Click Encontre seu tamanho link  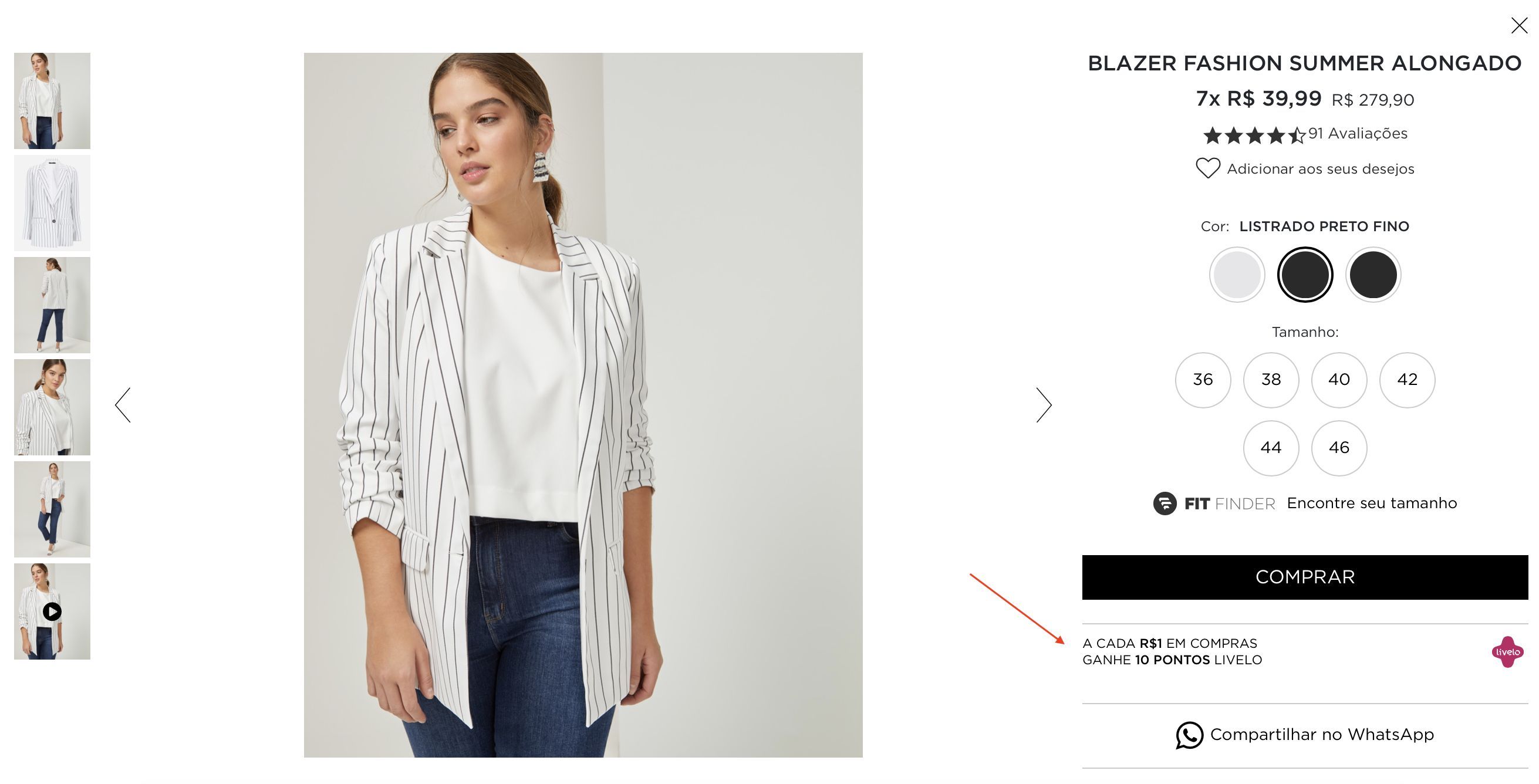click(x=1372, y=503)
